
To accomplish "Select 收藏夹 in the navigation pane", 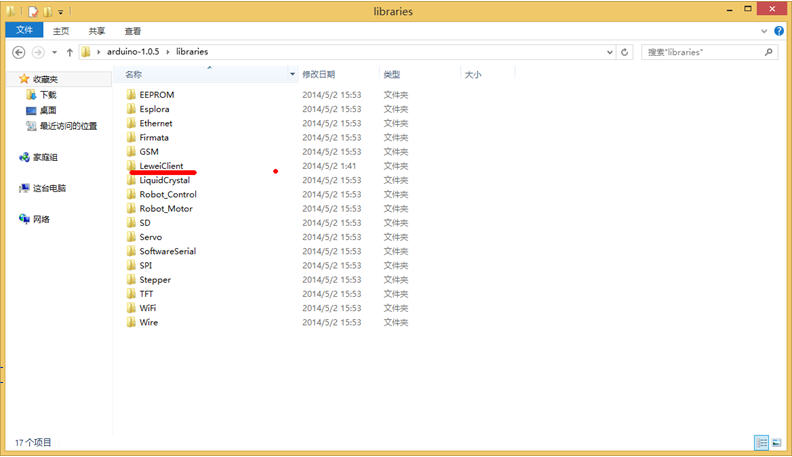I will click(x=45, y=79).
